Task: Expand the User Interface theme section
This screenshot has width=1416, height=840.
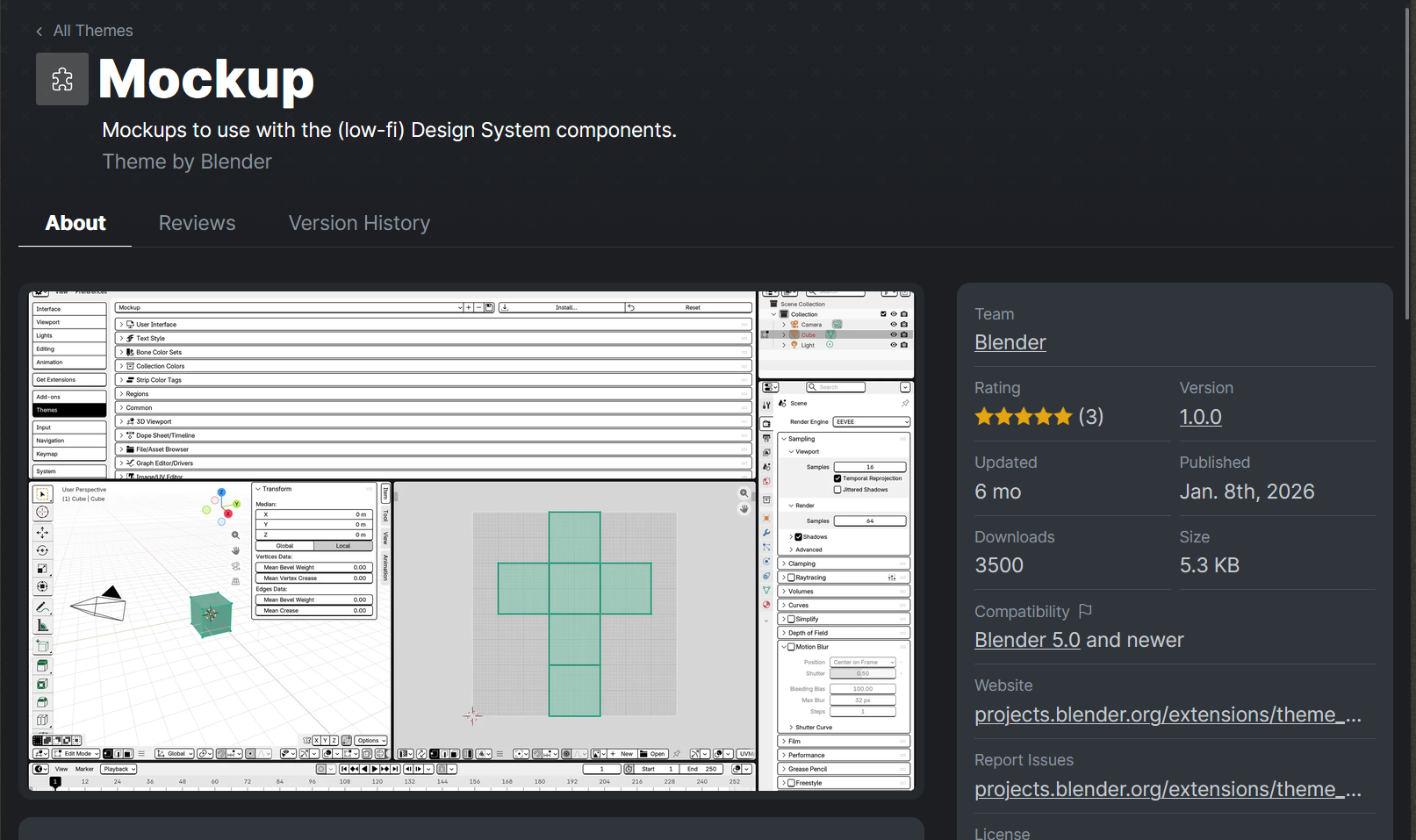Action: coord(434,324)
